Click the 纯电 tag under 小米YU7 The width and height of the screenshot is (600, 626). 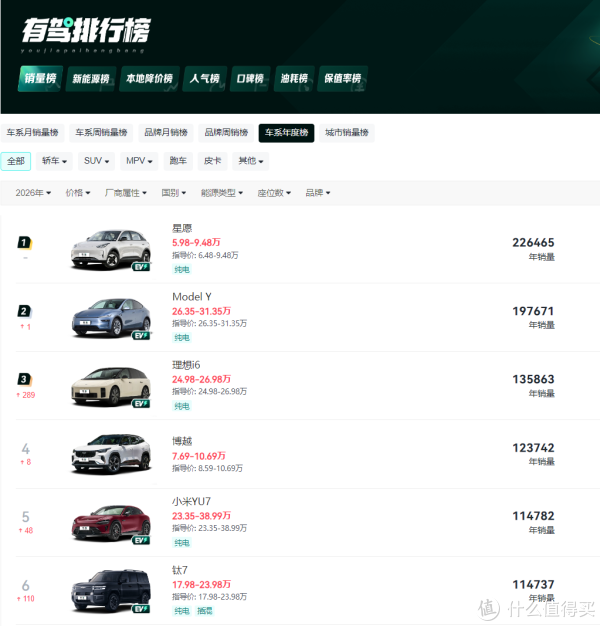pos(182,543)
